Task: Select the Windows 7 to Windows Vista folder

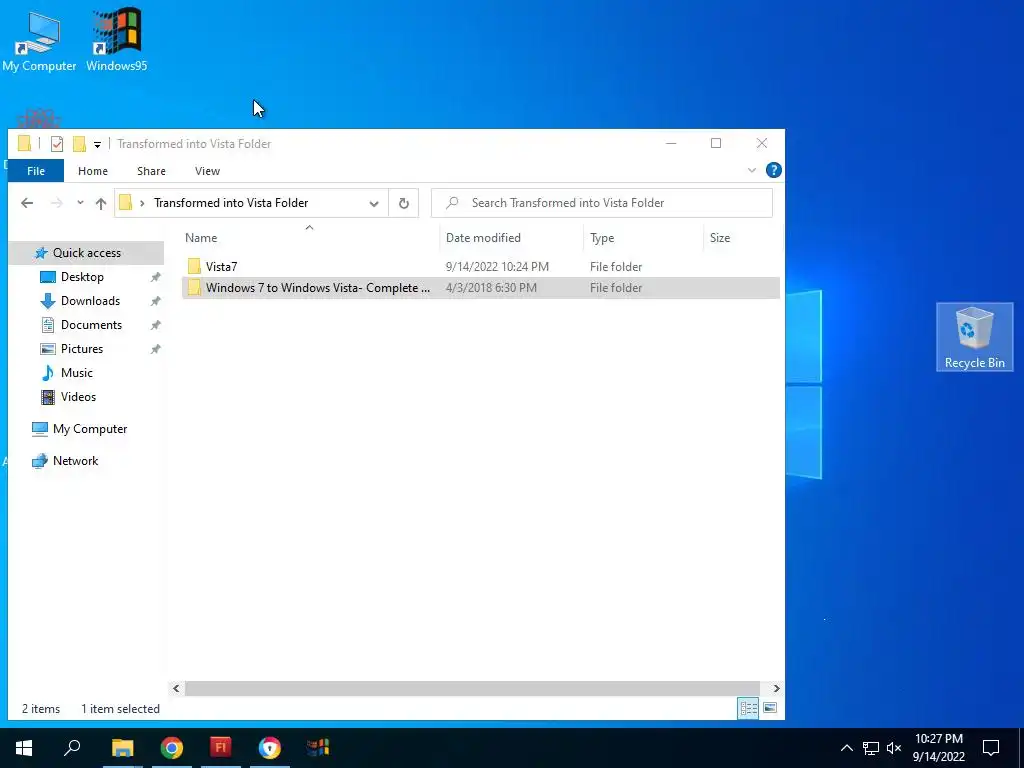Action: click(x=481, y=288)
